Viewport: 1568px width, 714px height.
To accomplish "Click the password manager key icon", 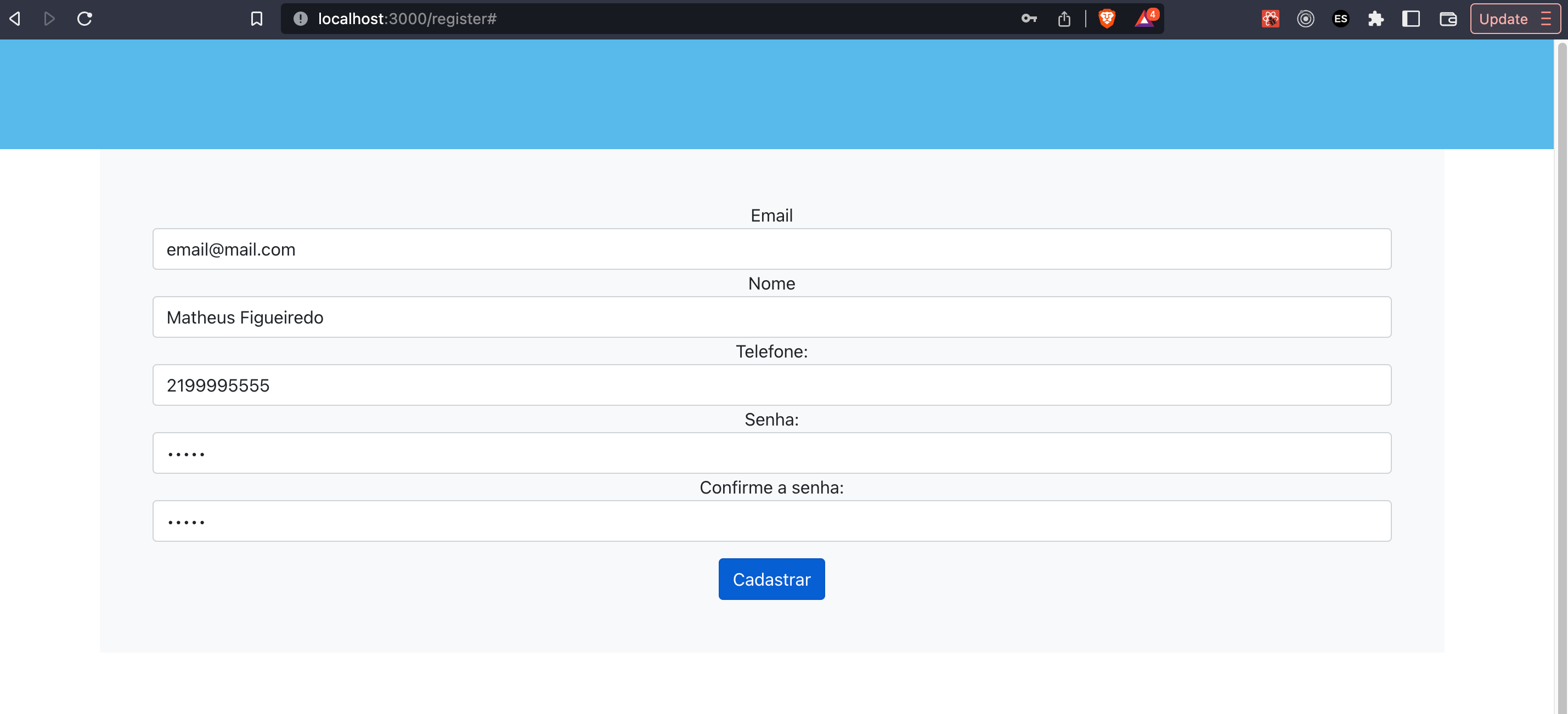I will coord(1030,19).
